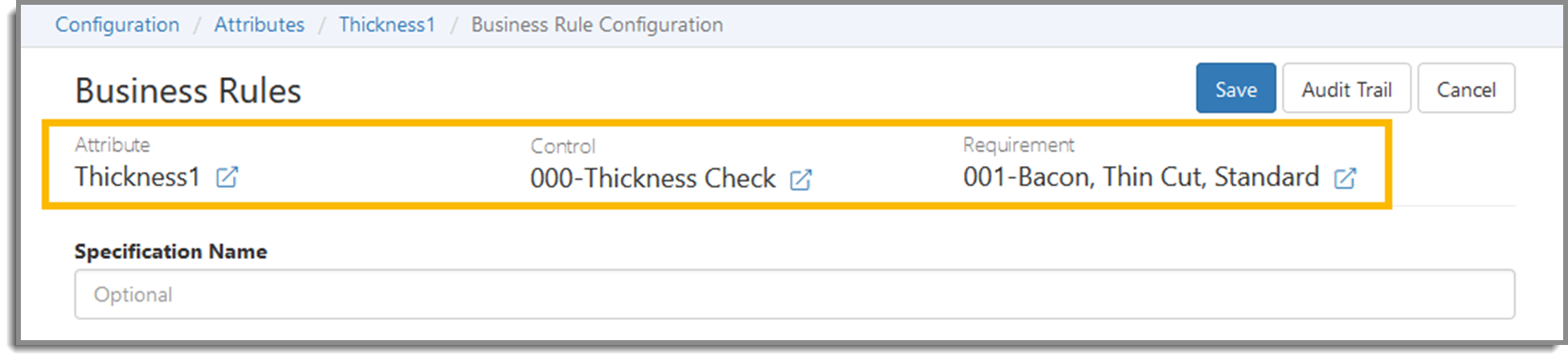Image resolution: width=1568 pixels, height=361 pixels.
Task: Click the 000-Thickness Check control value
Action: pyautogui.click(x=653, y=178)
